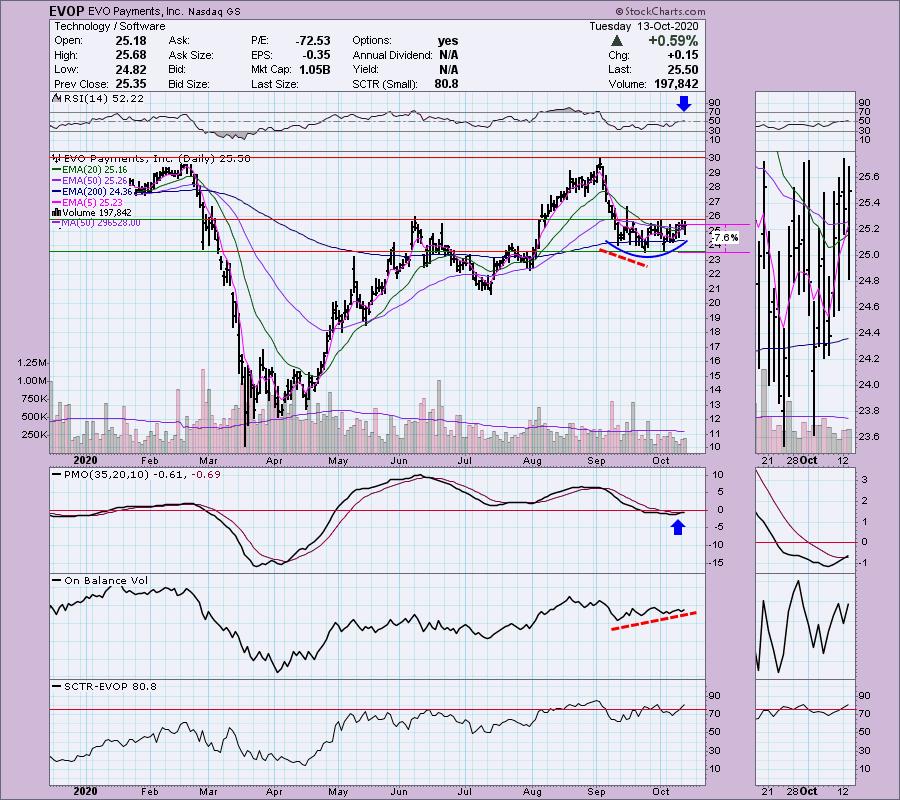Image resolution: width=900 pixels, height=800 pixels.
Task: Select header Volume value 197,842
Action: [676, 84]
